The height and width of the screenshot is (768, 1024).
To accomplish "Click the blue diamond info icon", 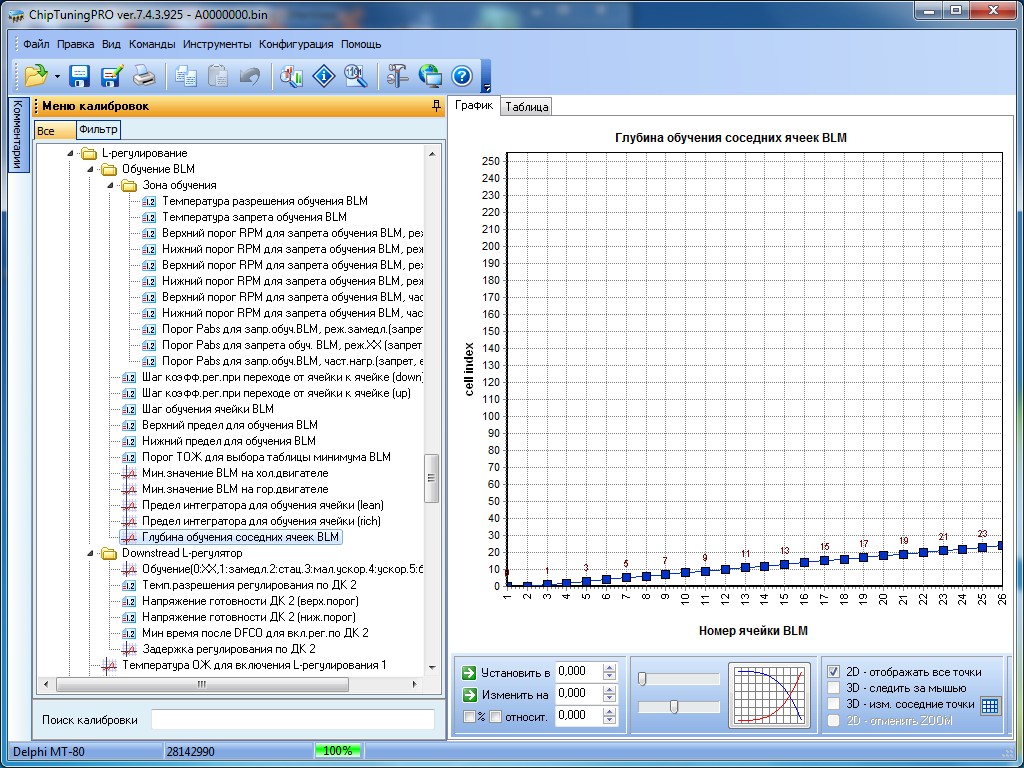I will pyautogui.click(x=323, y=76).
